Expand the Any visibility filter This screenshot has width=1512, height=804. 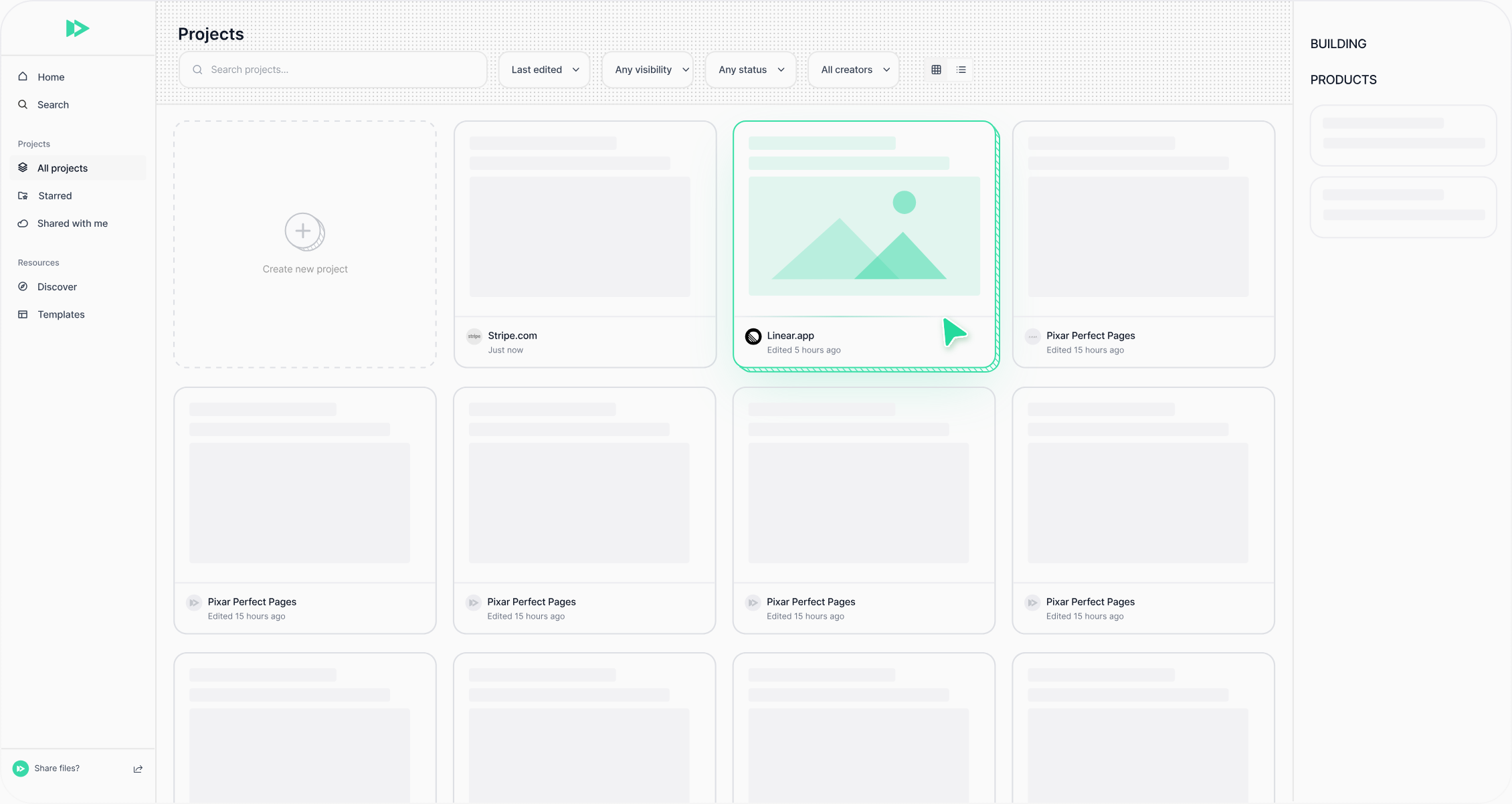click(x=648, y=70)
